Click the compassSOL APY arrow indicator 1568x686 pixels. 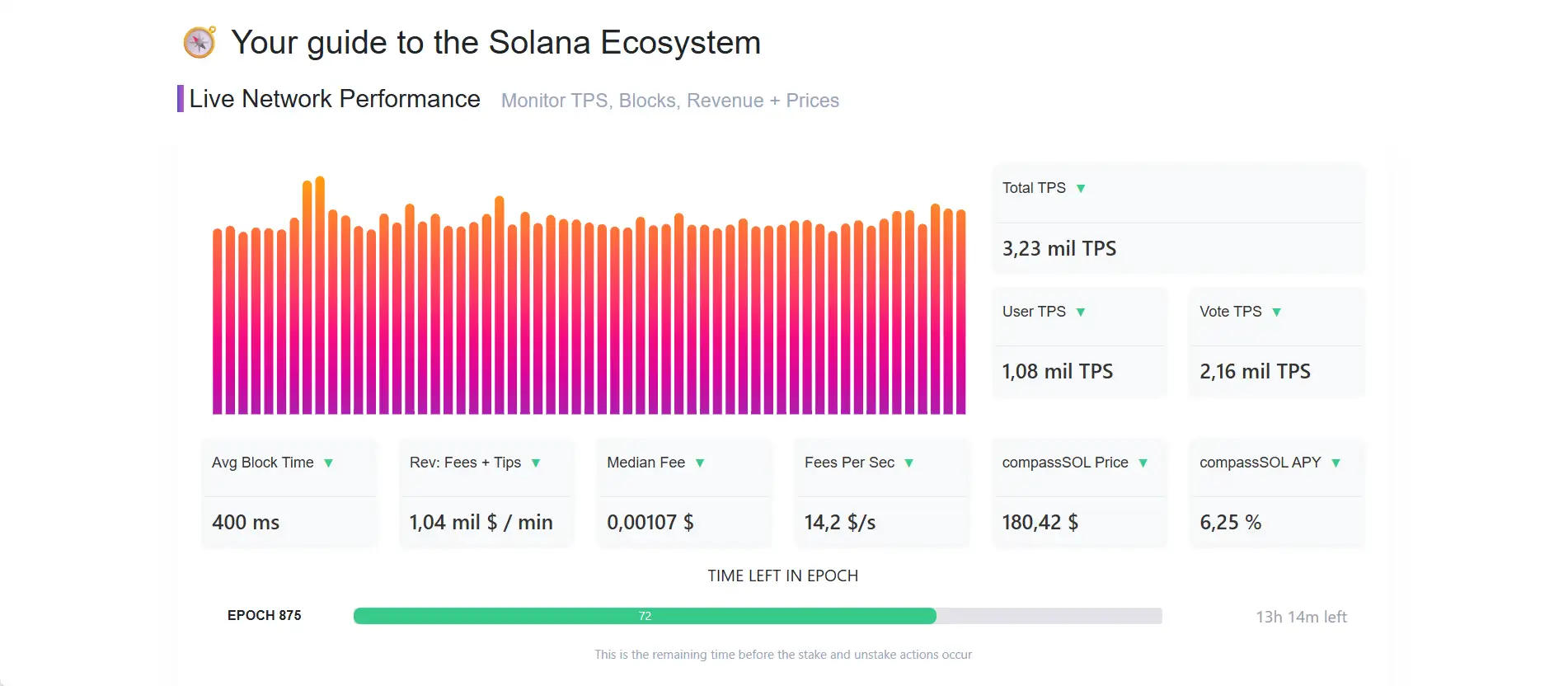1336,463
